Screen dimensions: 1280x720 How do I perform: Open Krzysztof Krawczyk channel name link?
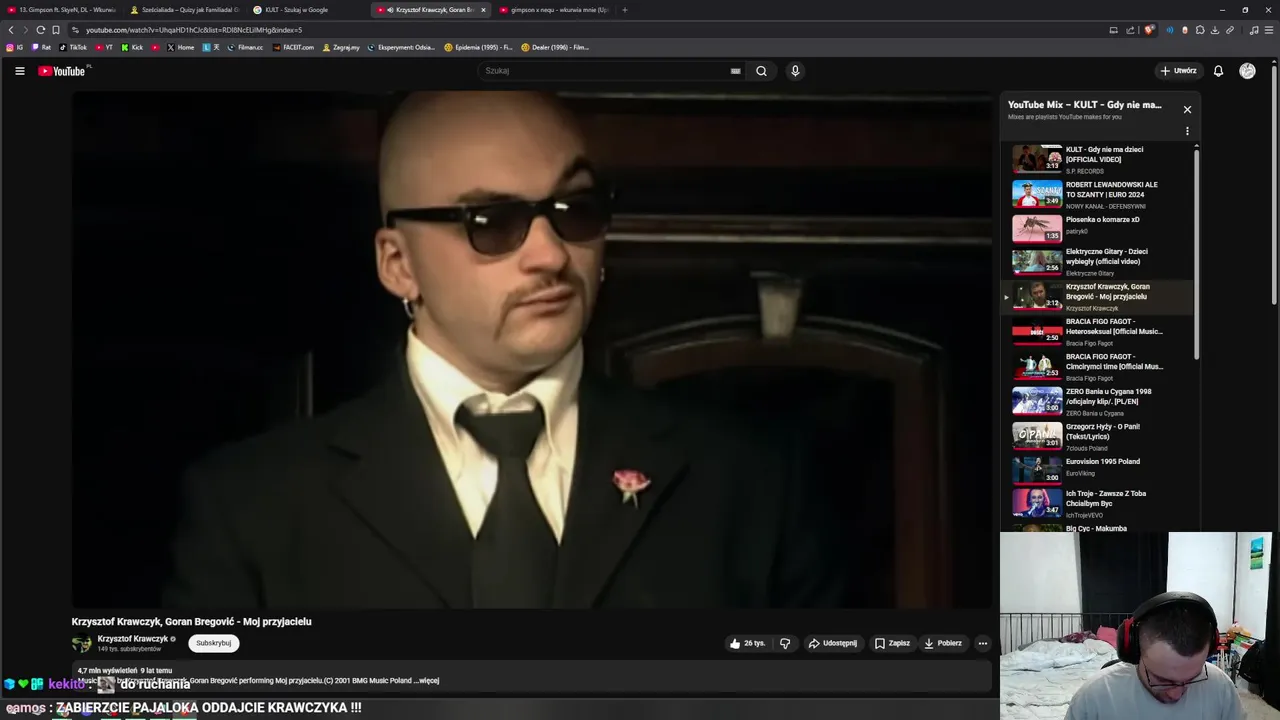[x=133, y=639]
